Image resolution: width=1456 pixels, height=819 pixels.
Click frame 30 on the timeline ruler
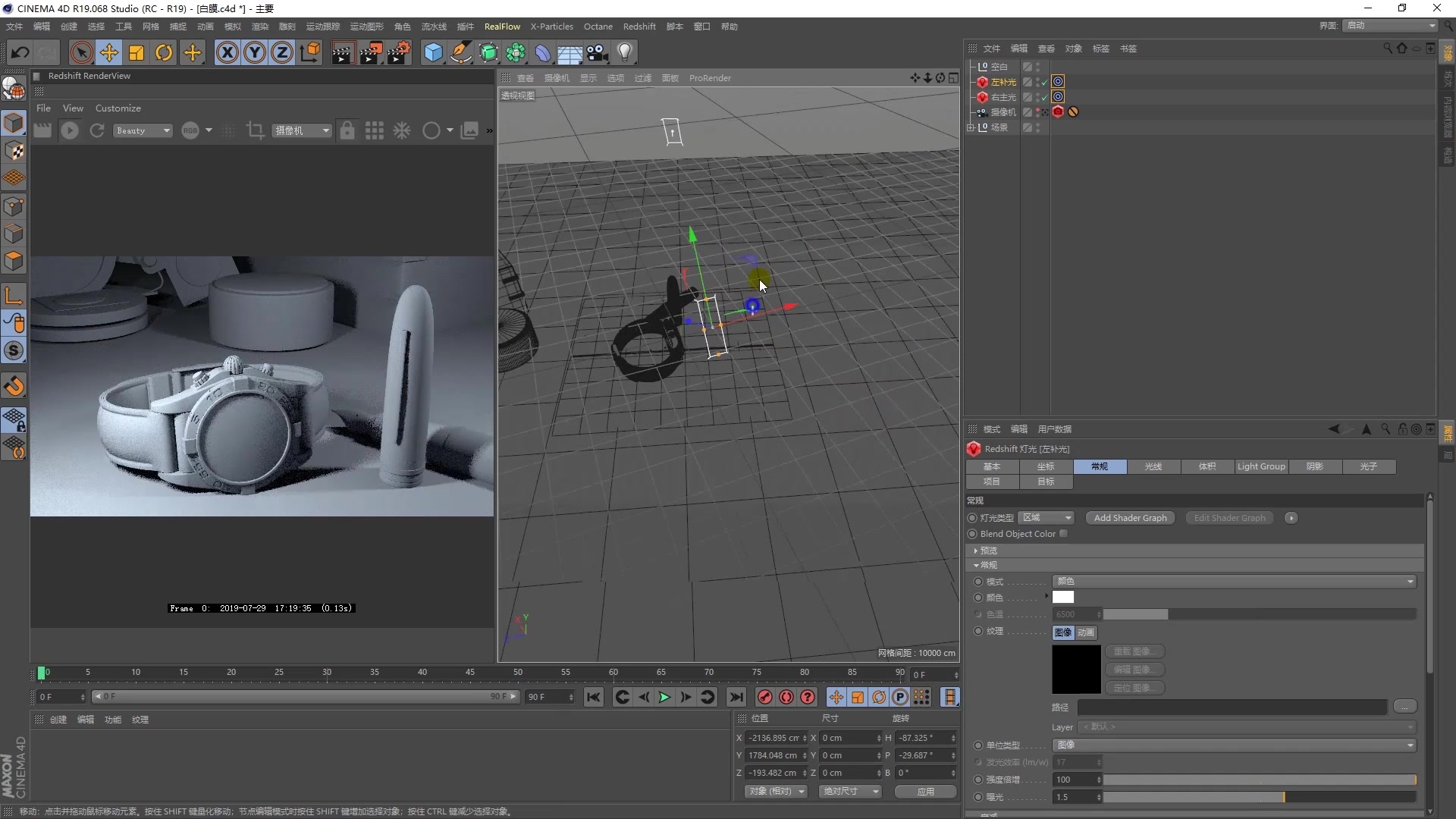[326, 673]
